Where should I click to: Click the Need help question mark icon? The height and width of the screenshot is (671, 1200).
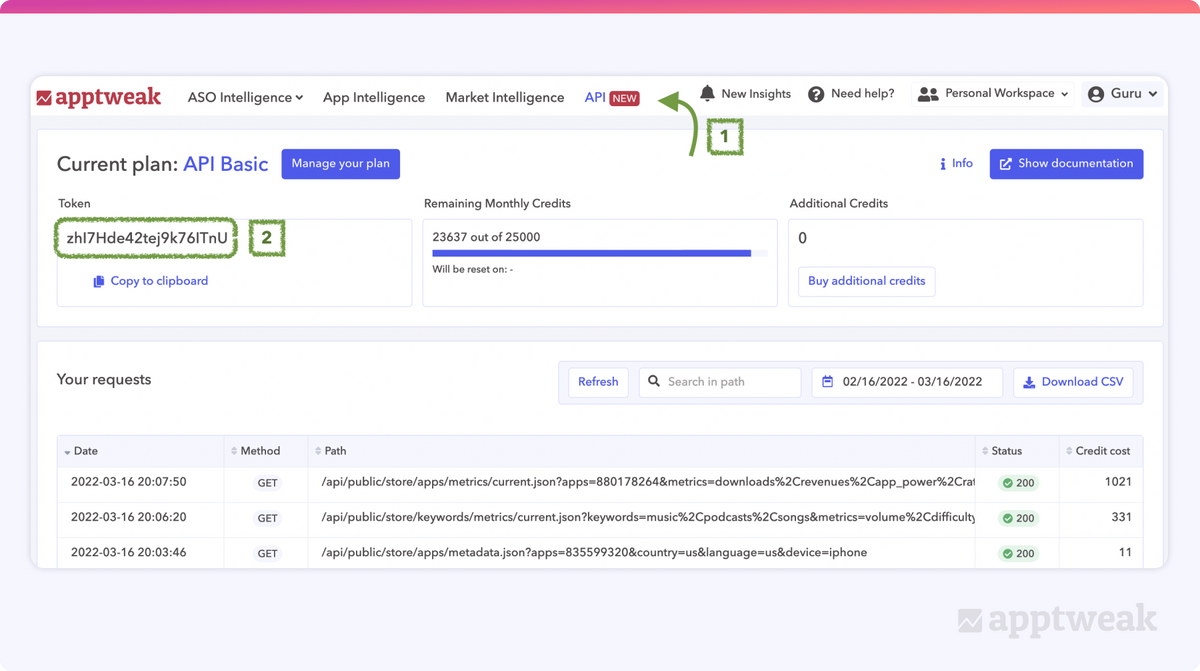click(816, 94)
